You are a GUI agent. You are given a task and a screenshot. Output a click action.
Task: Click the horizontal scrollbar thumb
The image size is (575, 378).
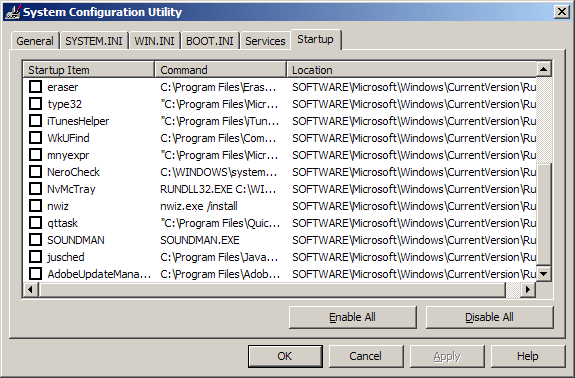click(x=272, y=290)
